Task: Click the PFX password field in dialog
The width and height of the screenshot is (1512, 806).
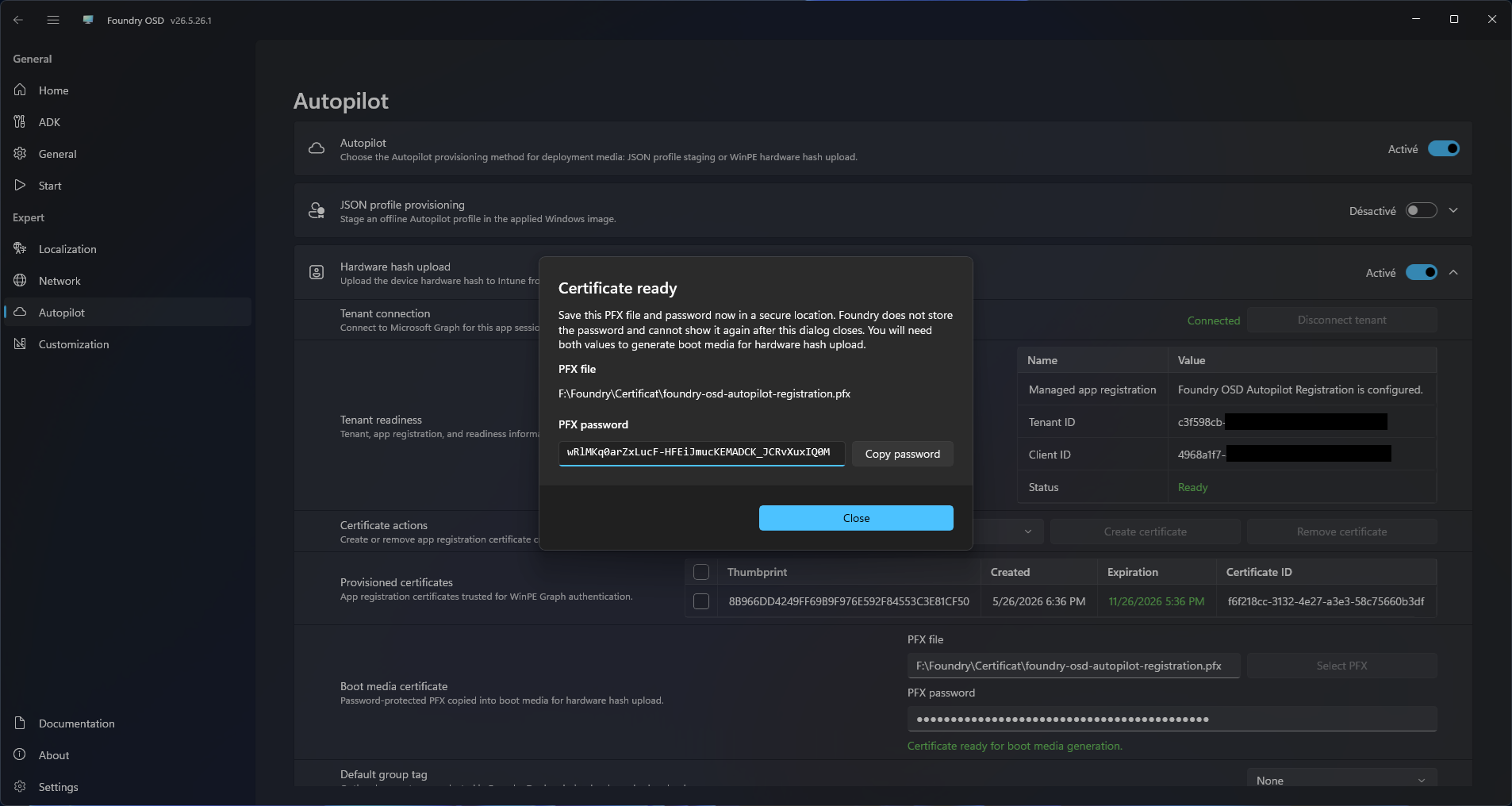Action: click(x=701, y=453)
